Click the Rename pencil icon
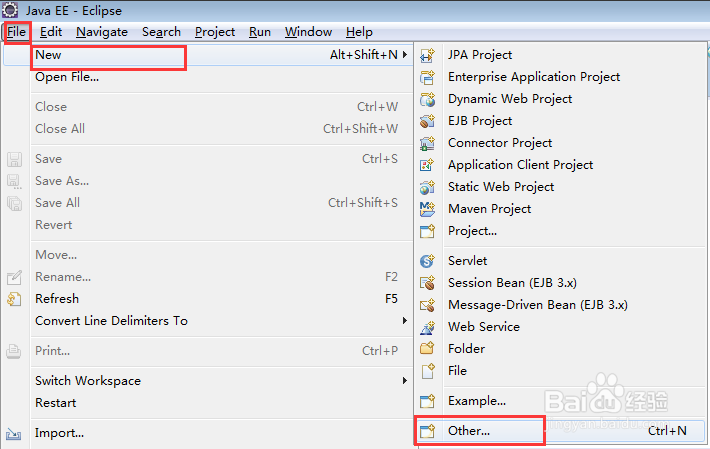The width and height of the screenshot is (710, 449). pos(14,277)
